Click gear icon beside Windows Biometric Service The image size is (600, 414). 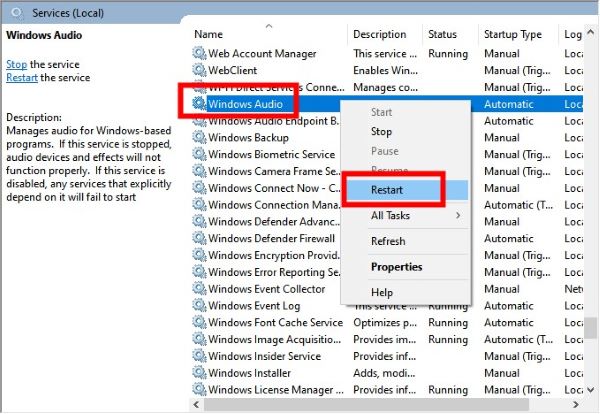[x=199, y=154]
